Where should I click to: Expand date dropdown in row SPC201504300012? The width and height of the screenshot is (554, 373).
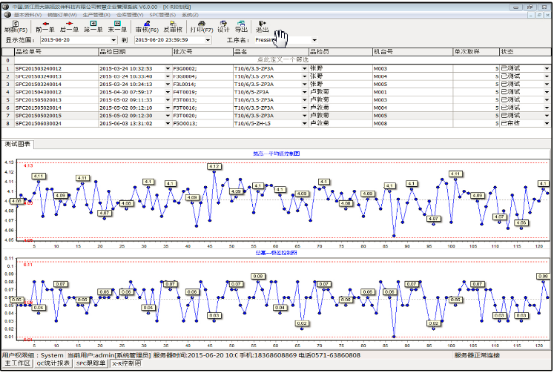point(168,92)
